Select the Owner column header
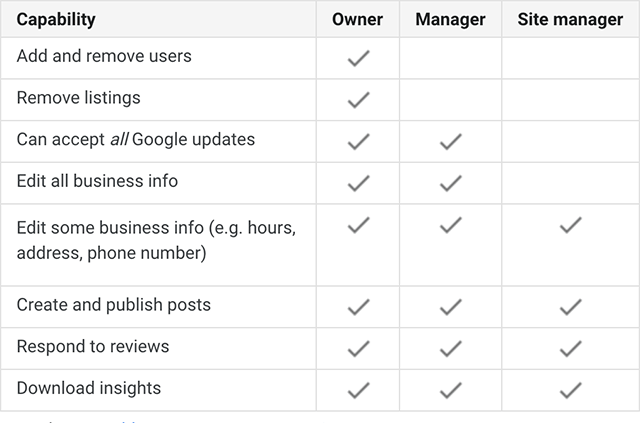 tap(358, 19)
